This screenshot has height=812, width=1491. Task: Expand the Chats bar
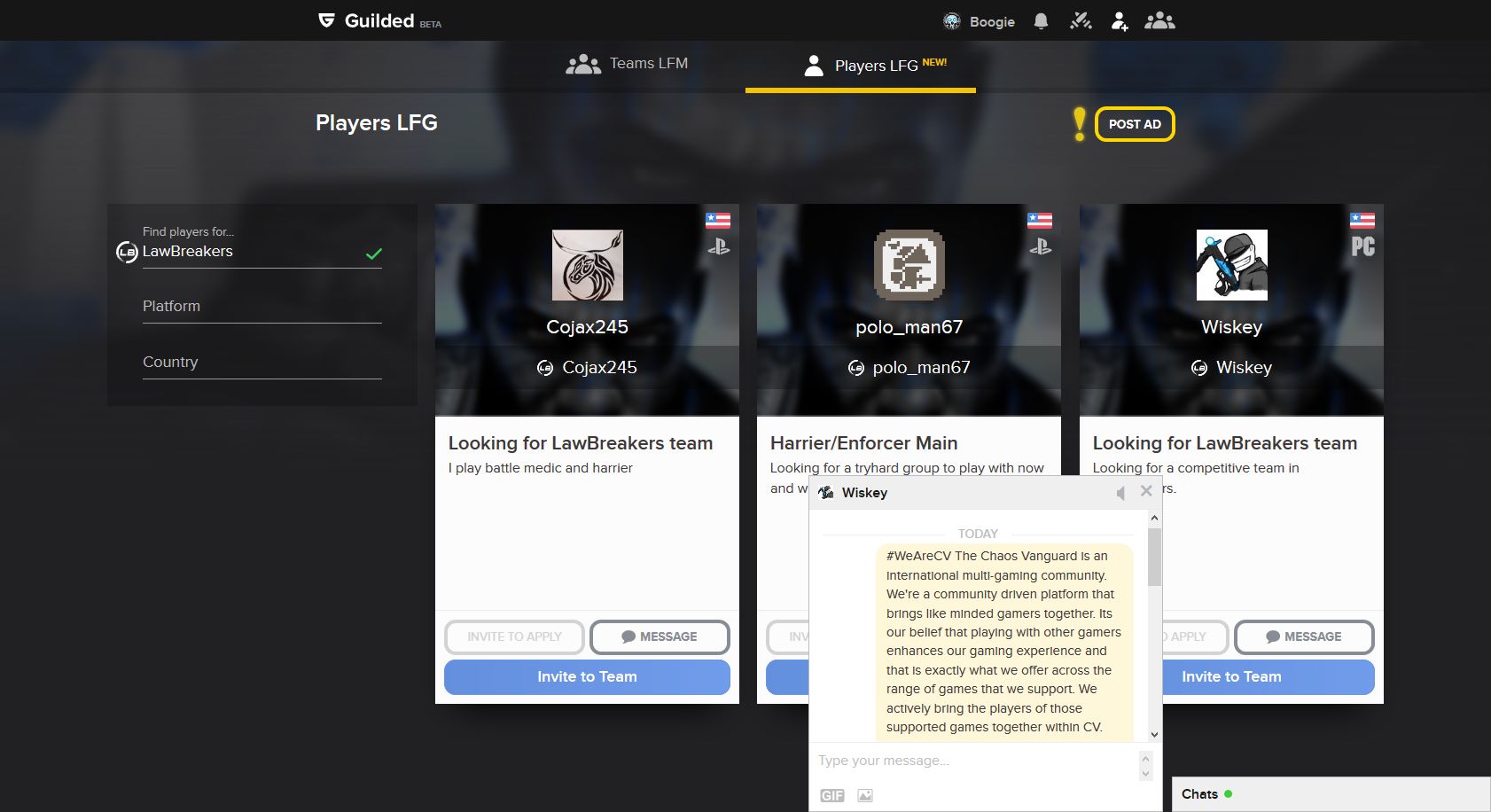click(x=1331, y=794)
